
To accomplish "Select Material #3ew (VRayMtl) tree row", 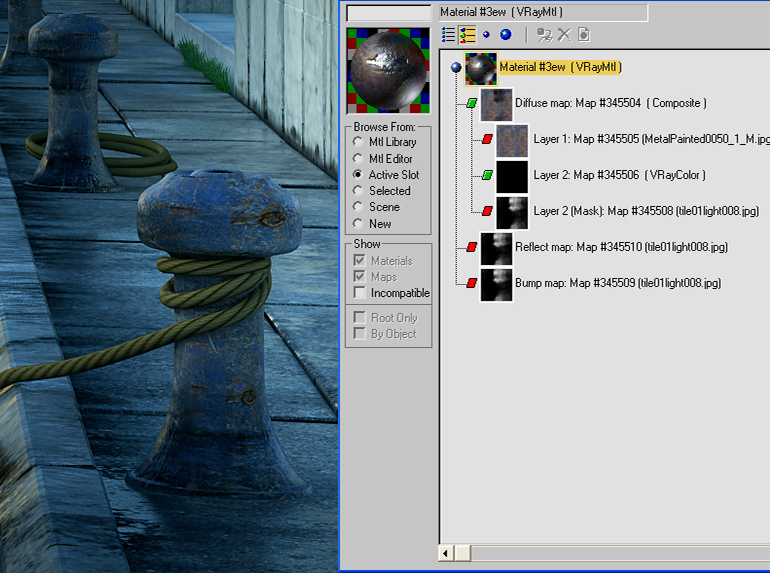I will [560, 67].
